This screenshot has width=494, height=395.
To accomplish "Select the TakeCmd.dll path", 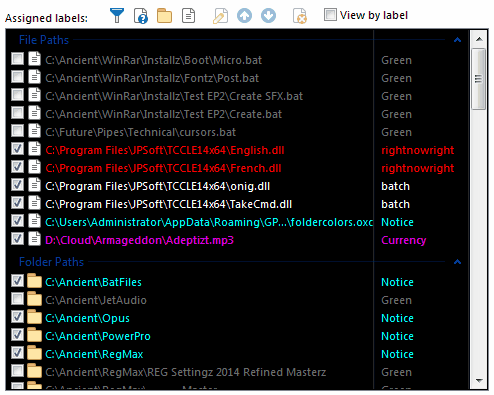I will pyautogui.click(x=169, y=204).
